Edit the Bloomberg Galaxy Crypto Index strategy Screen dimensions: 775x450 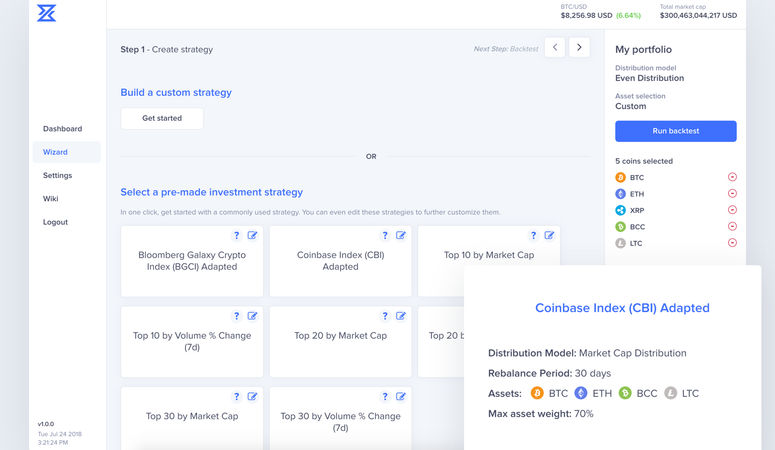click(x=253, y=235)
